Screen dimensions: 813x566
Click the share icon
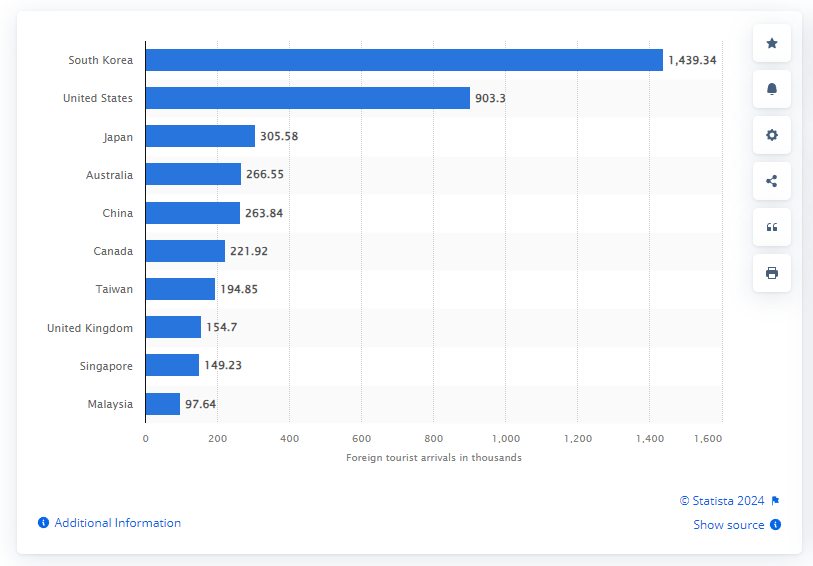771,181
